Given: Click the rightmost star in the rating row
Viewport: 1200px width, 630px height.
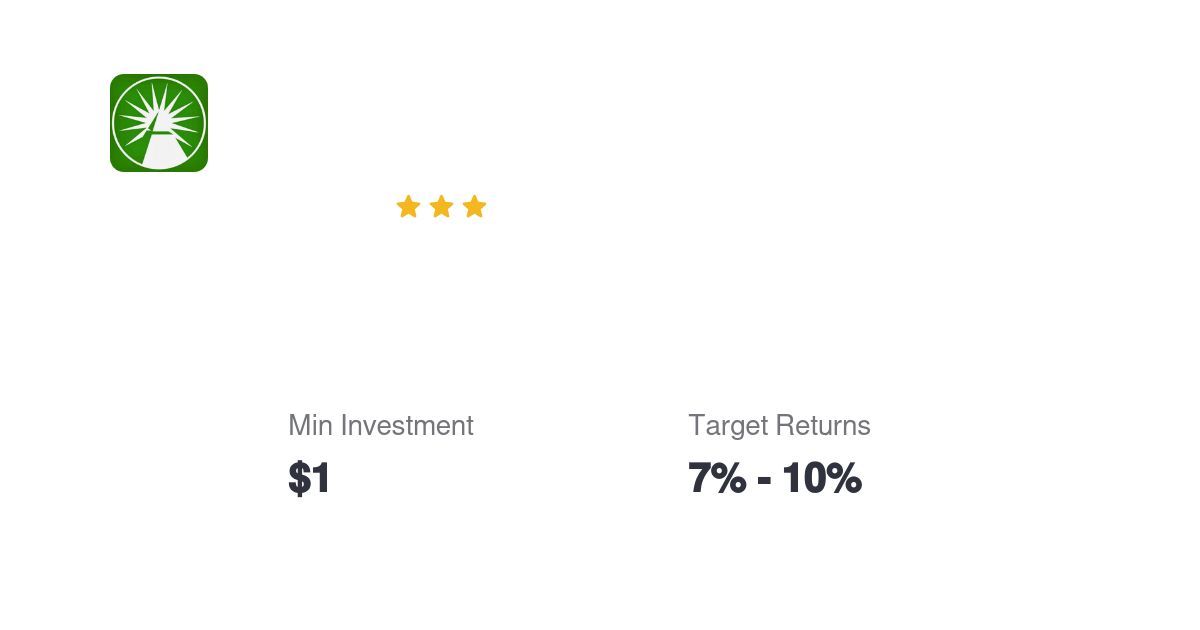Looking at the screenshot, I should pyautogui.click(x=474, y=206).
